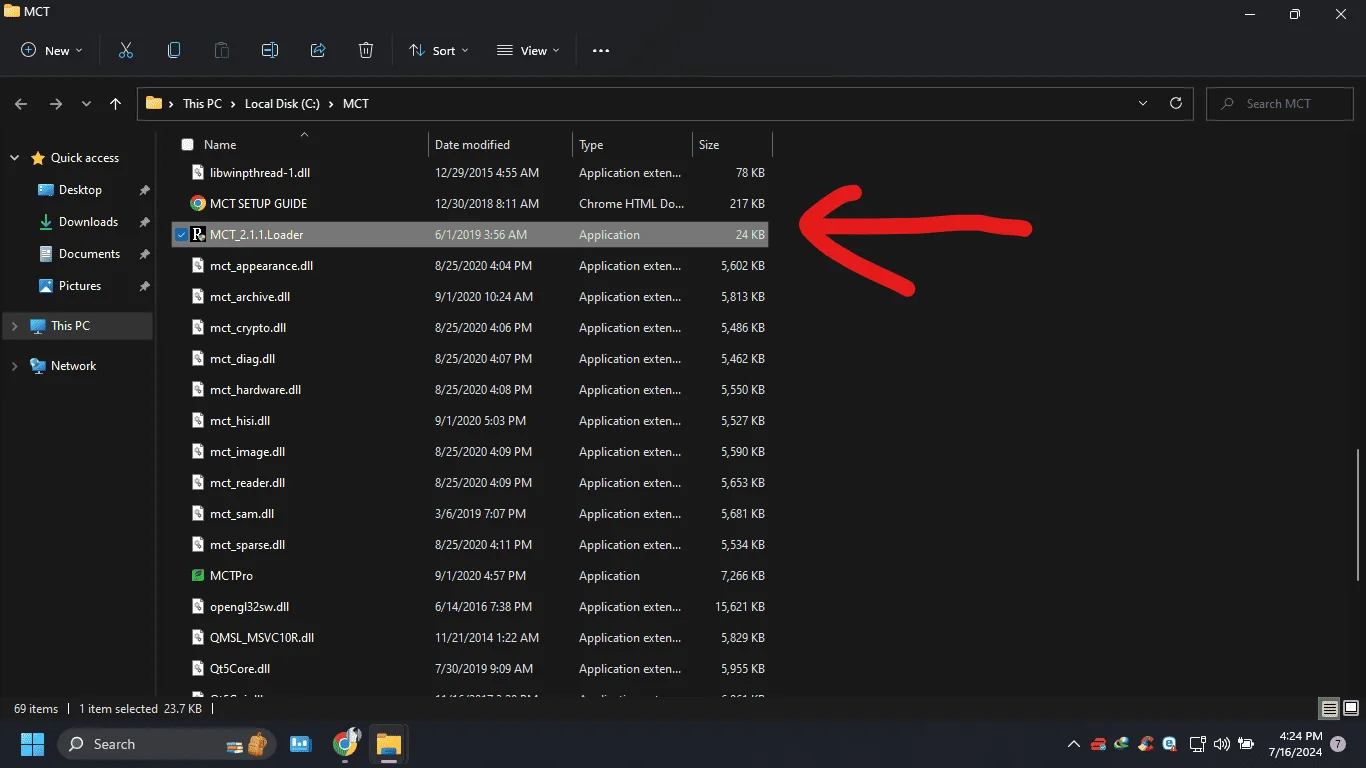Screen dimensions: 1366x768
Task: Click the Copy icon in toolbar
Action: point(174,50)
